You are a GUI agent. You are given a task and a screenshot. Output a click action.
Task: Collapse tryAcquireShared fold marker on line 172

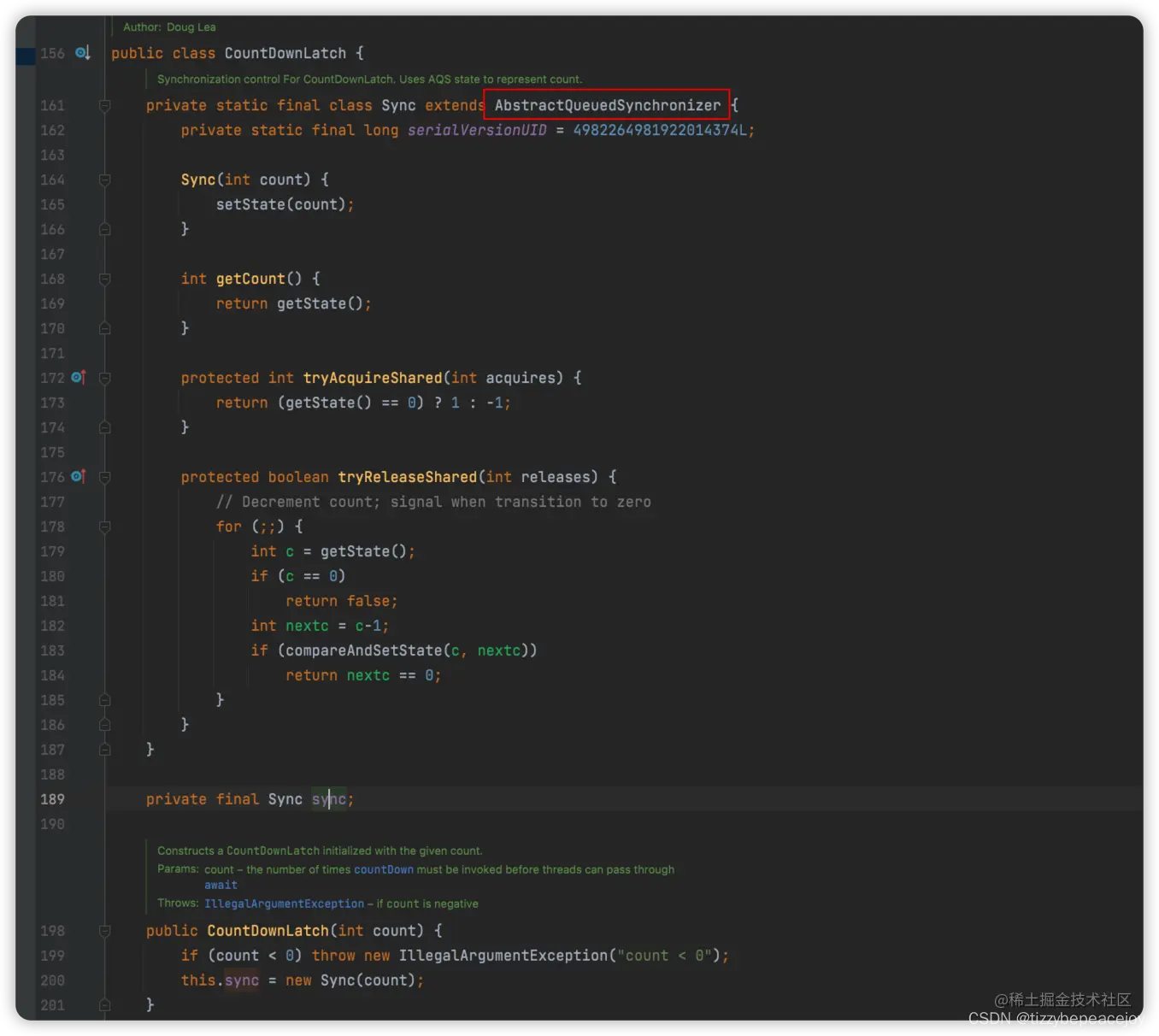(x=105, y=379)
